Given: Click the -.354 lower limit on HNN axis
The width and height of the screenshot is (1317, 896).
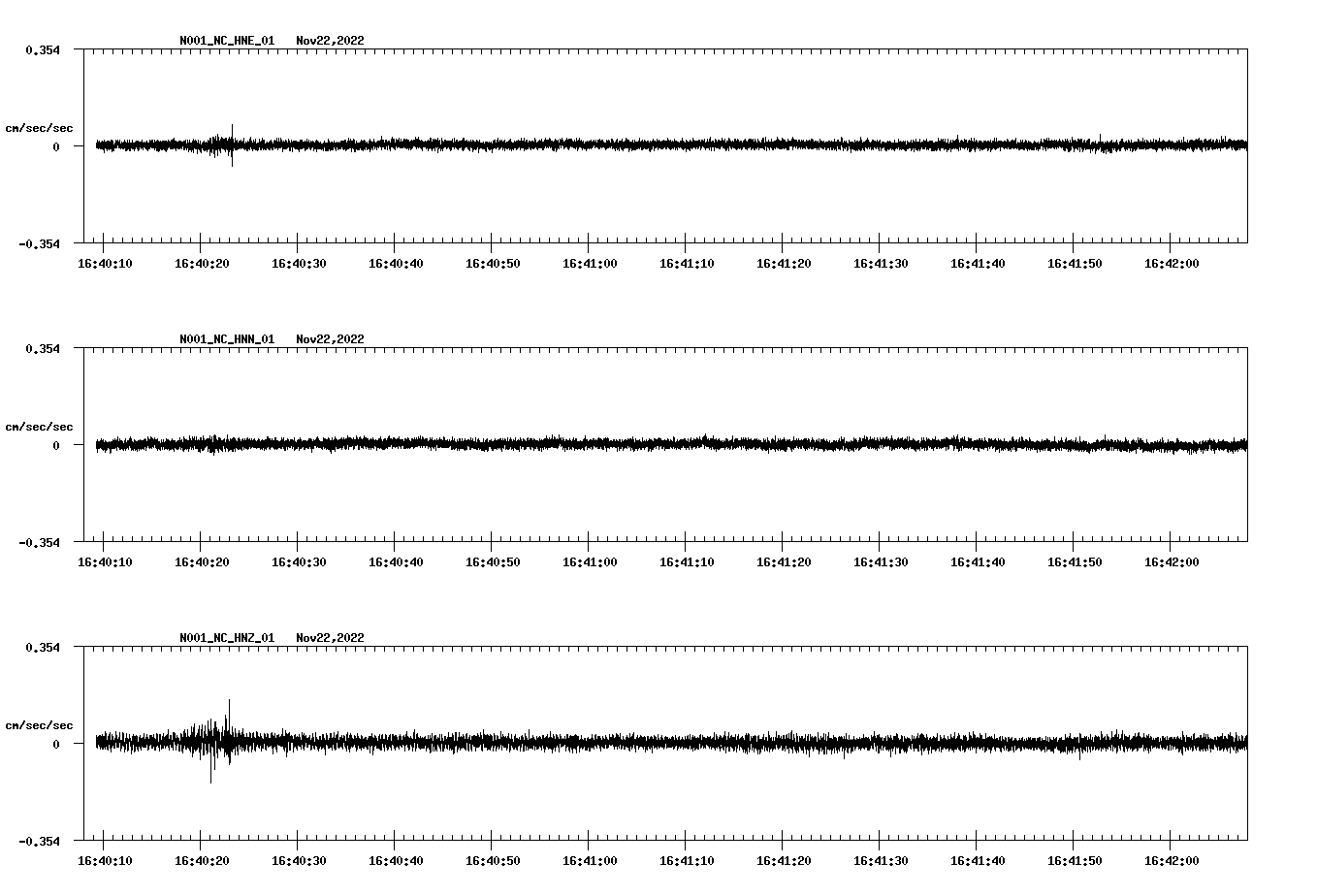Looking at the screenshot, I should click(x=39, y=542).
